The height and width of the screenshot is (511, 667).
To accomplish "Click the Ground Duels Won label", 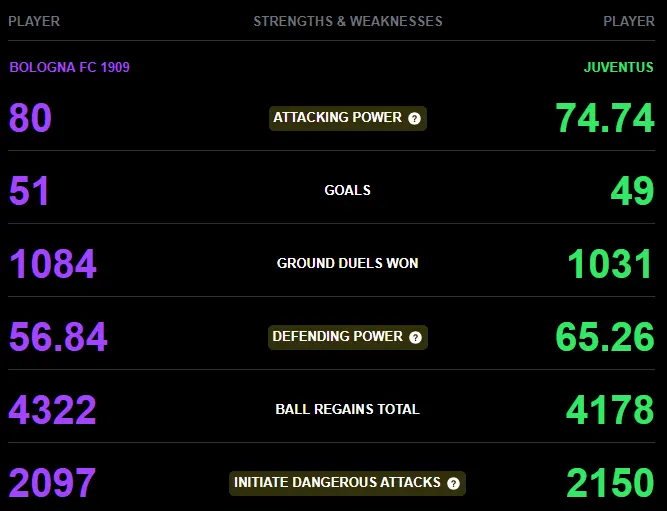I will click(348, 263).
